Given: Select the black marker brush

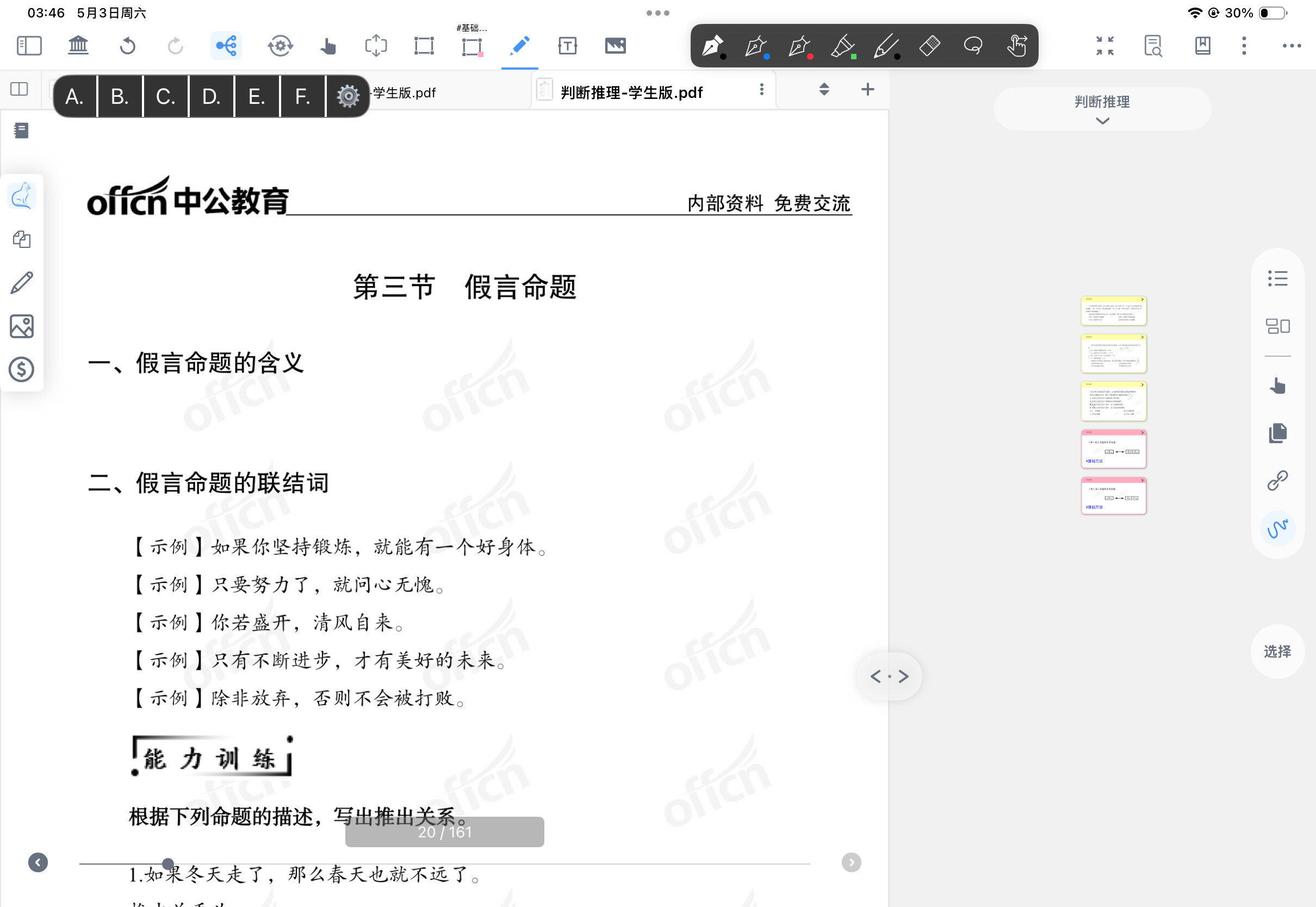Looking at the screenshot, I should pos(886,46).
